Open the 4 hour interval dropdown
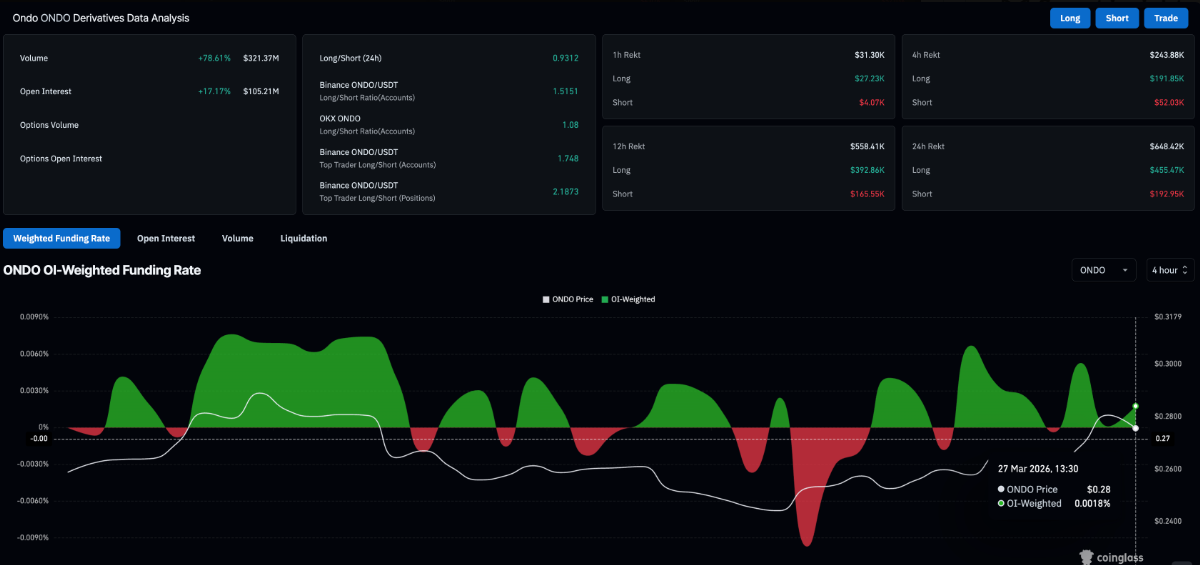This screenshot has width=1200, height=565. tap(1170, 270)
